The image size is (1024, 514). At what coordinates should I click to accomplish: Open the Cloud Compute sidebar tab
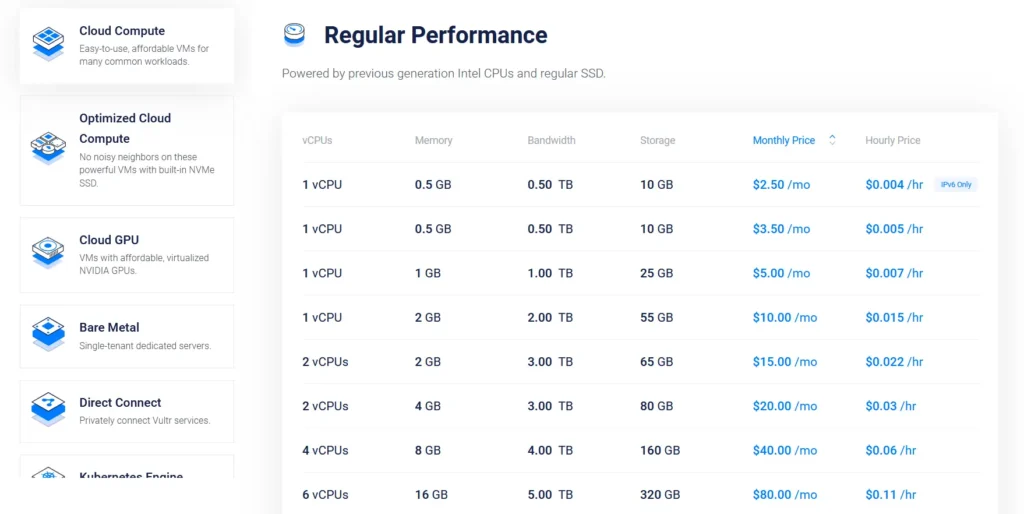127,45
